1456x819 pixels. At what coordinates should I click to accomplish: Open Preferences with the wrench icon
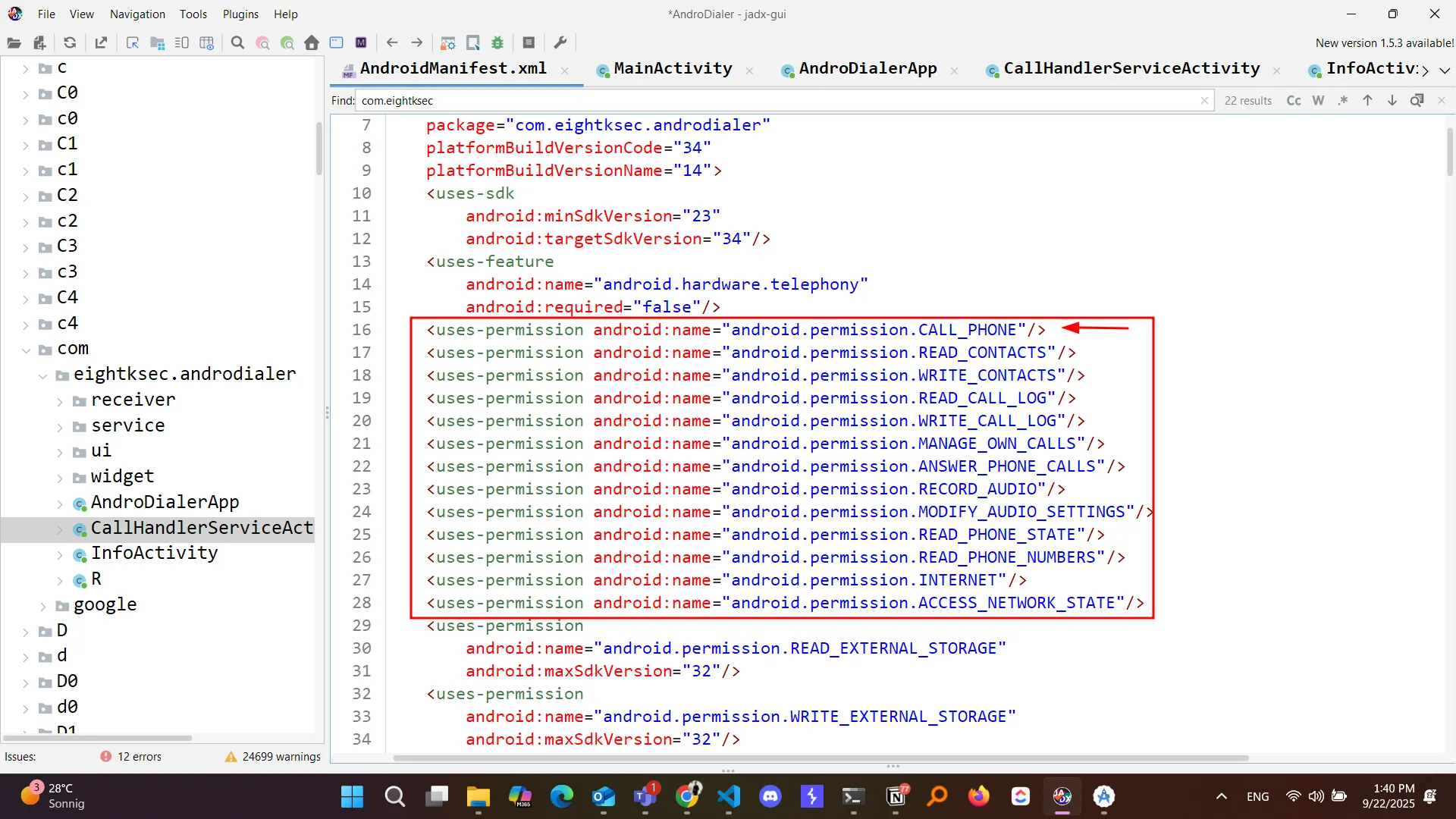coord(560,43)
